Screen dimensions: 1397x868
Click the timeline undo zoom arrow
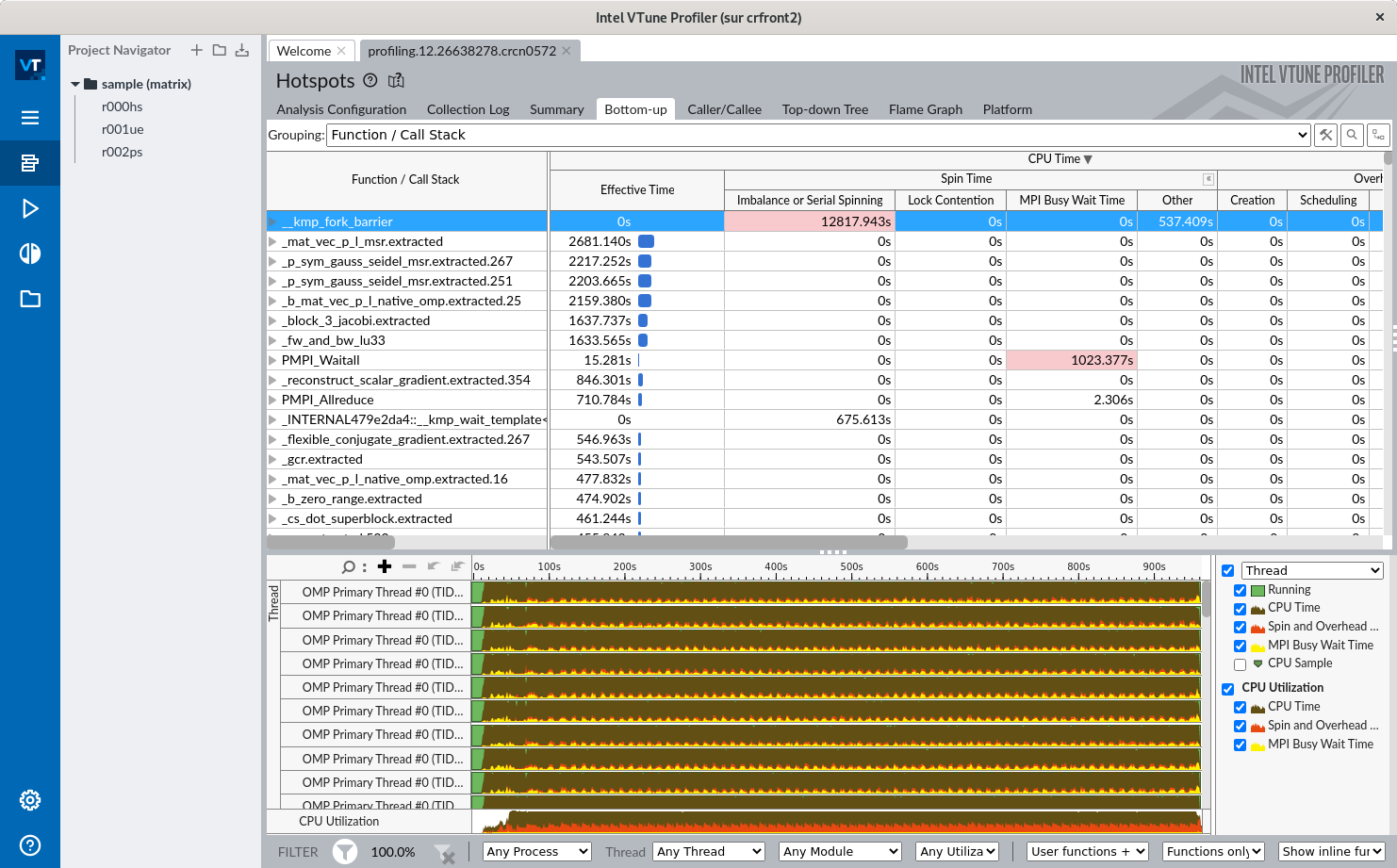[x=434, y=566]
